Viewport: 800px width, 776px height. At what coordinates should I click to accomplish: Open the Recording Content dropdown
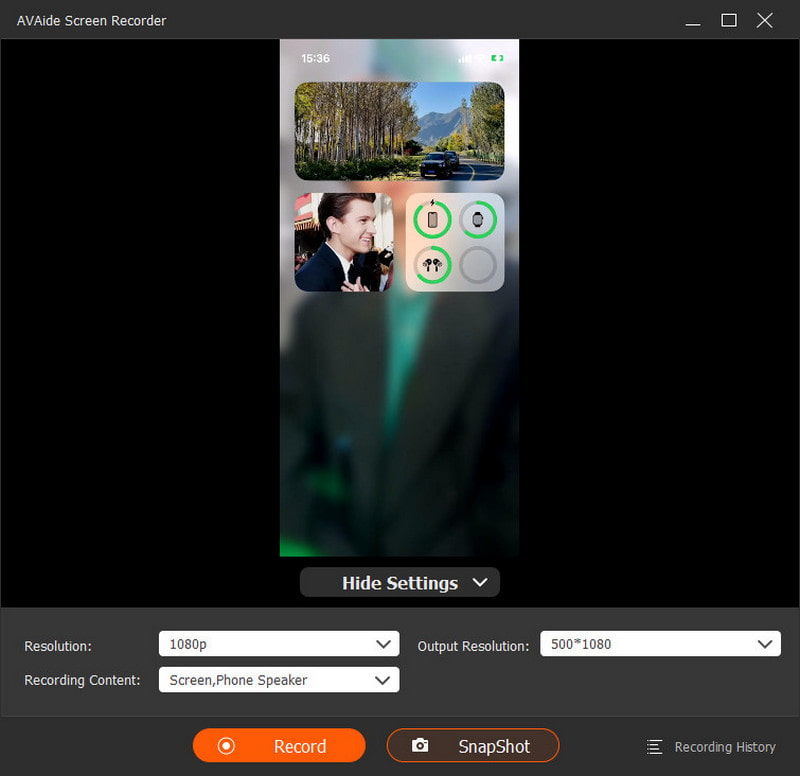pyautogui.click(x=278, y=680)
